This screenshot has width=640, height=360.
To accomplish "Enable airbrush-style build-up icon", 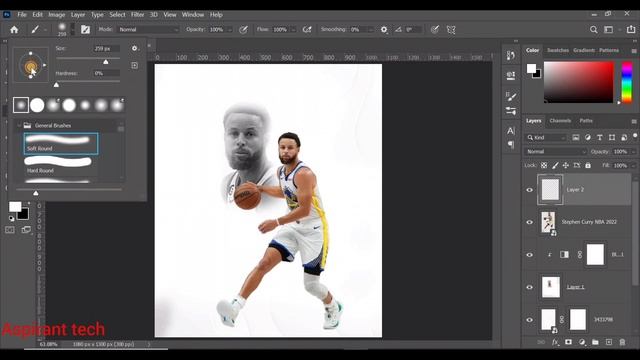I will [x=307, y=29].
